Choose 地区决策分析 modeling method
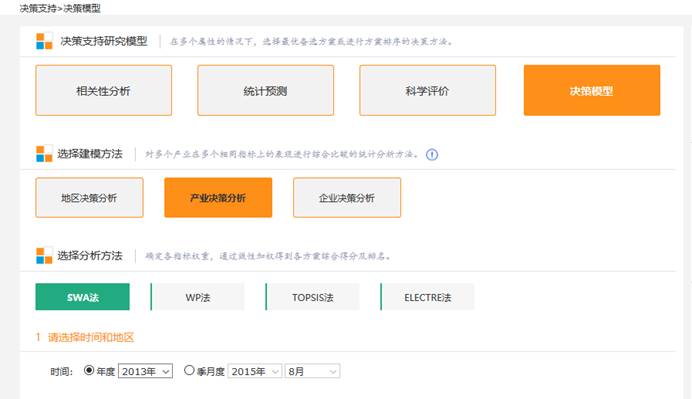692x399 pixels. [x=90, y=198]
